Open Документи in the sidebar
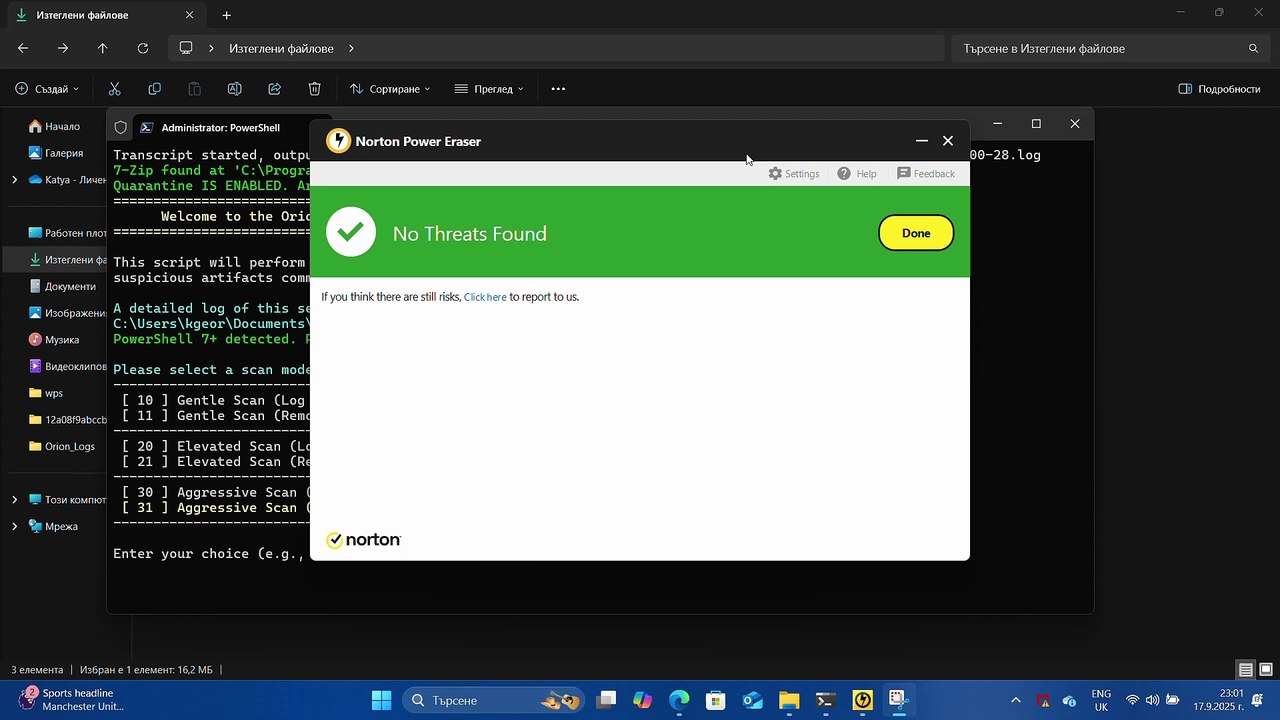 [x=62, y=286]
